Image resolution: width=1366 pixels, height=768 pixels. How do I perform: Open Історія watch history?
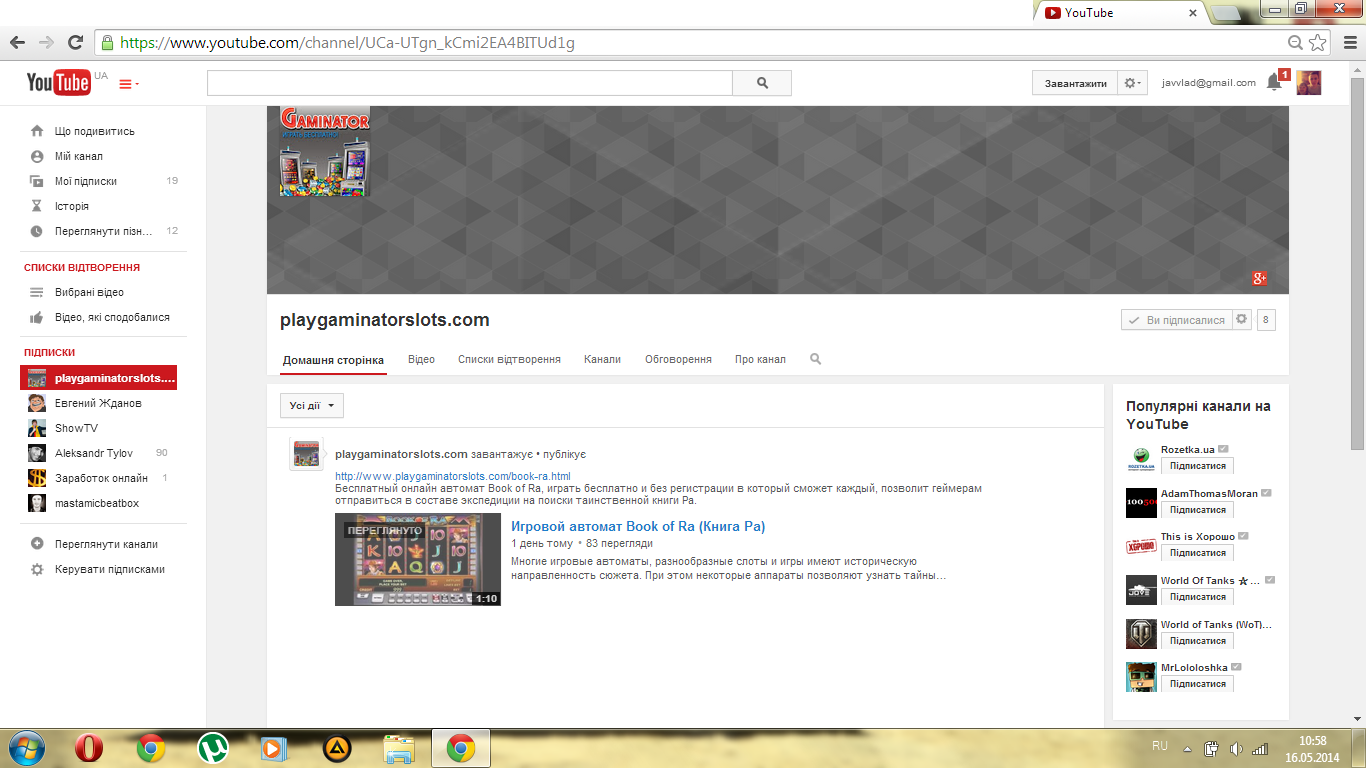point(72,206)
